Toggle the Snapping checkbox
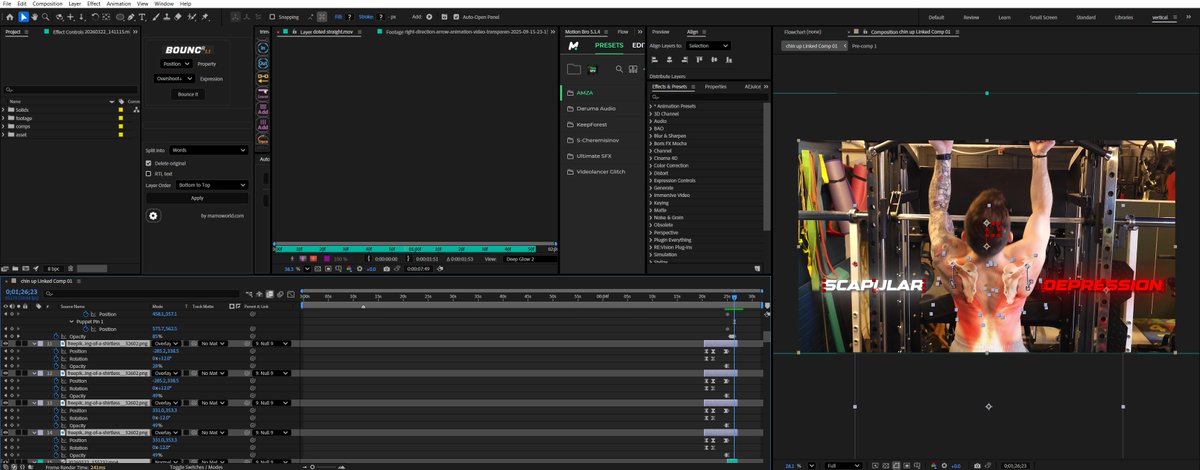 (272, 17)
